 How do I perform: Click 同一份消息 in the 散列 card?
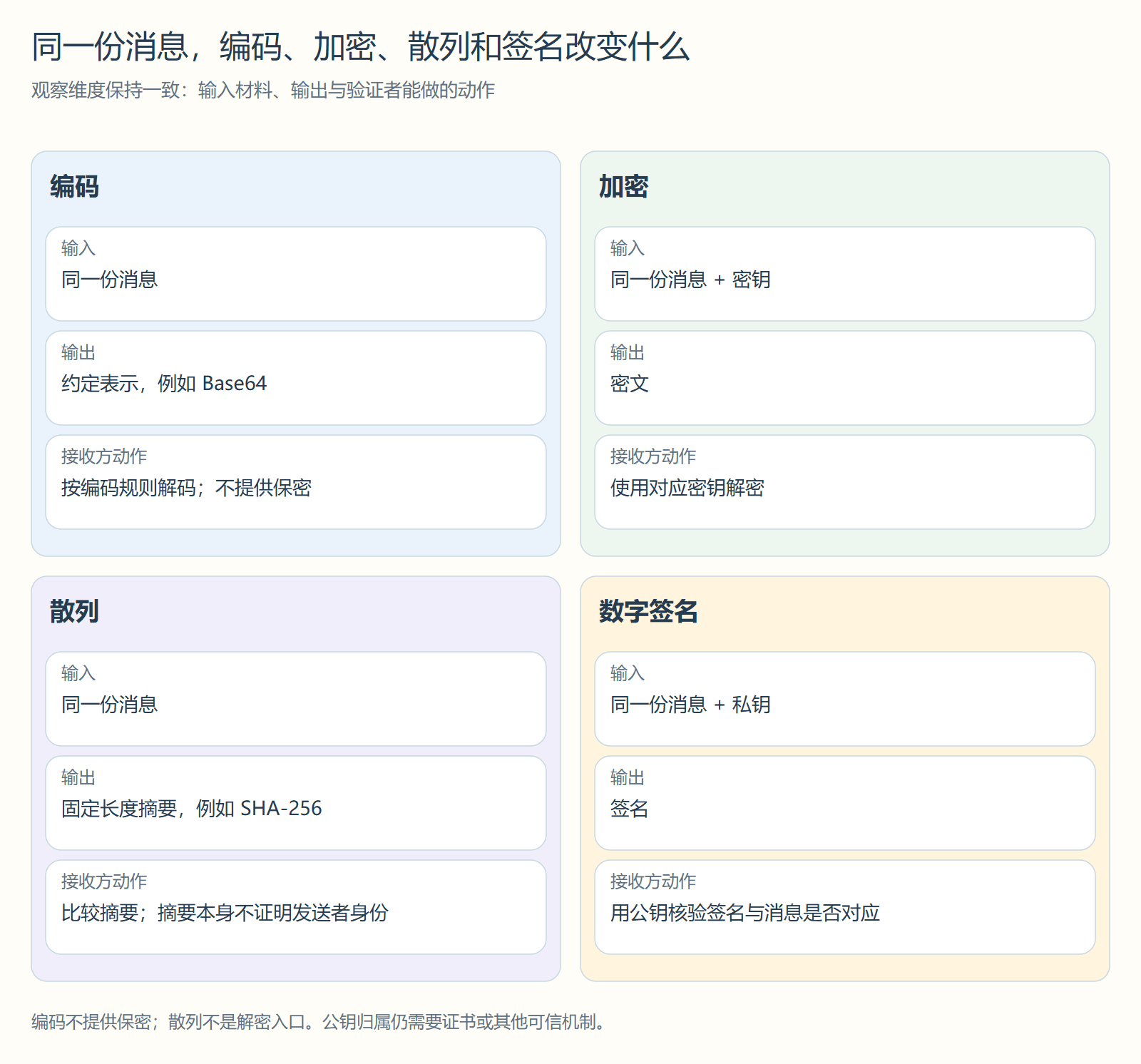coord(109,705)
